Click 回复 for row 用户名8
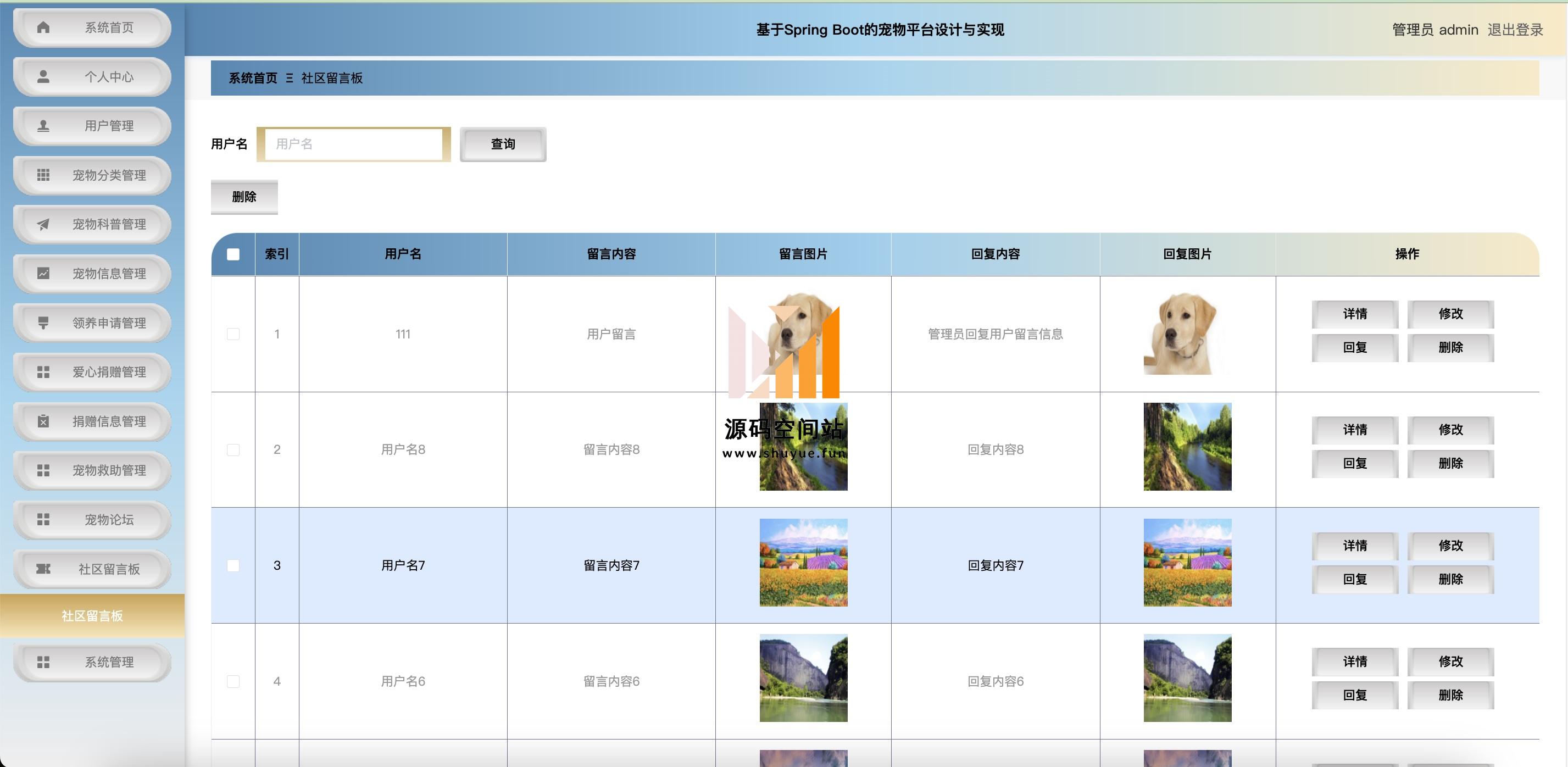 pos(1355,464)
